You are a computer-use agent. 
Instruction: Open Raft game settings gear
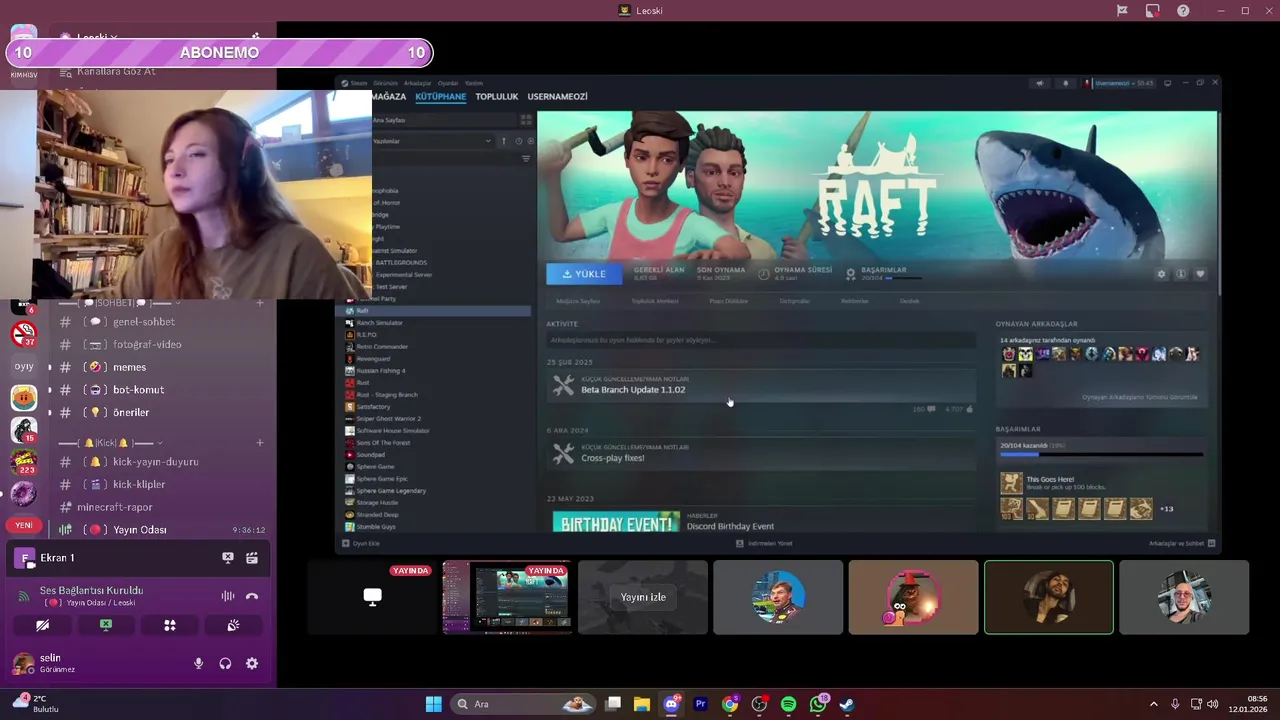click(x=1161, y=274)
